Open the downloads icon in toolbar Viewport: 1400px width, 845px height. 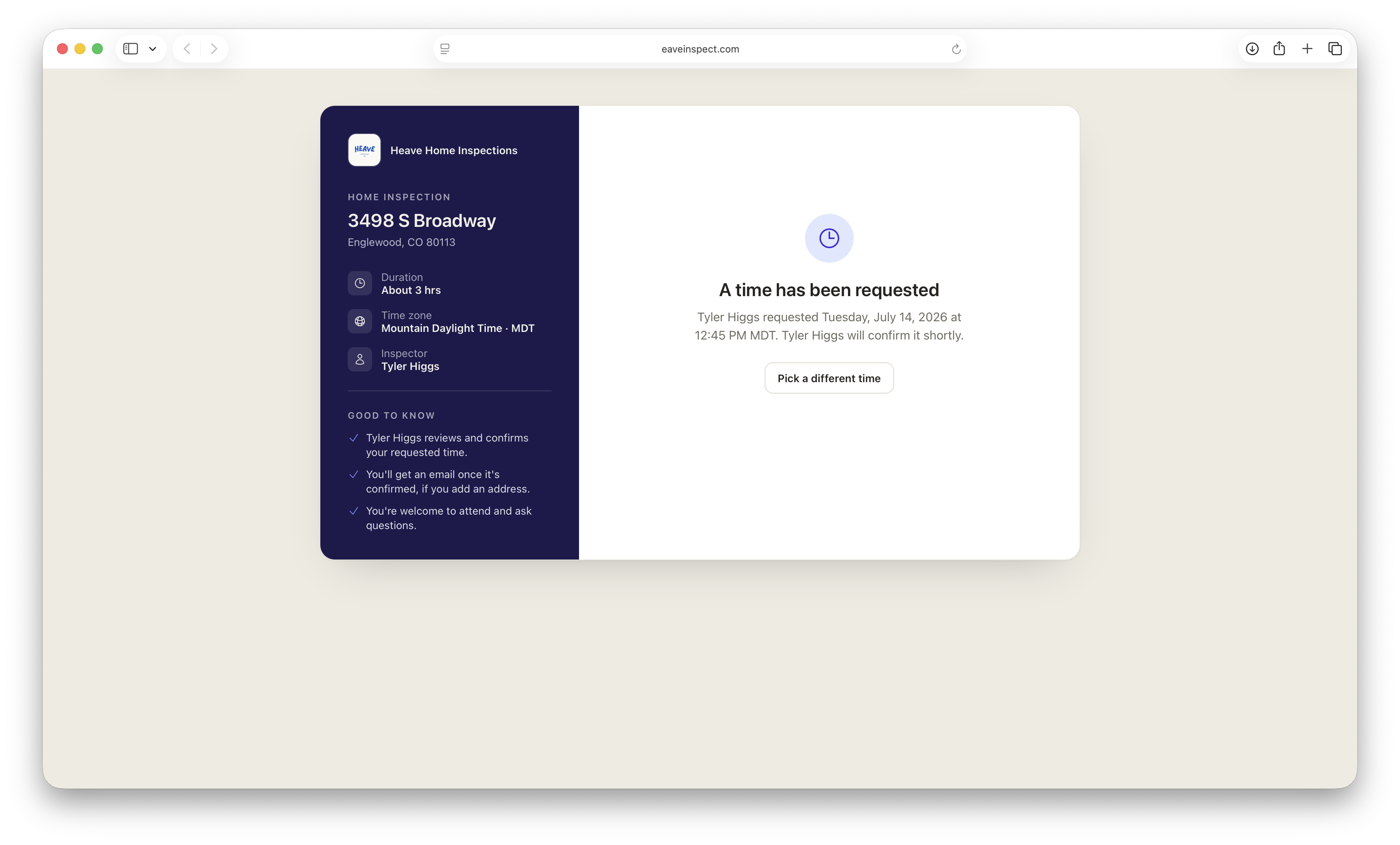click(1252, 49)
